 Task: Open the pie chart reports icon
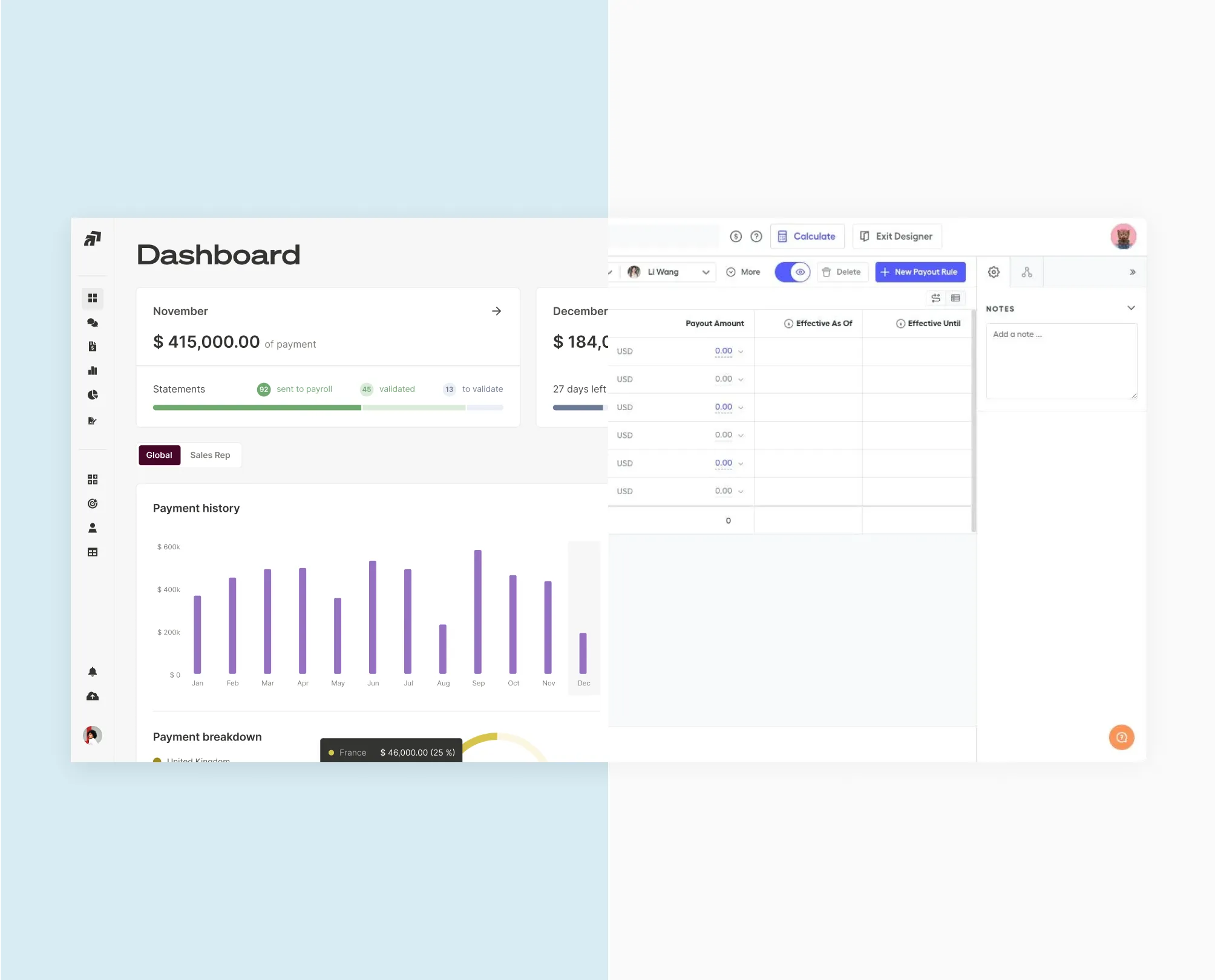(x=93, y=395)
